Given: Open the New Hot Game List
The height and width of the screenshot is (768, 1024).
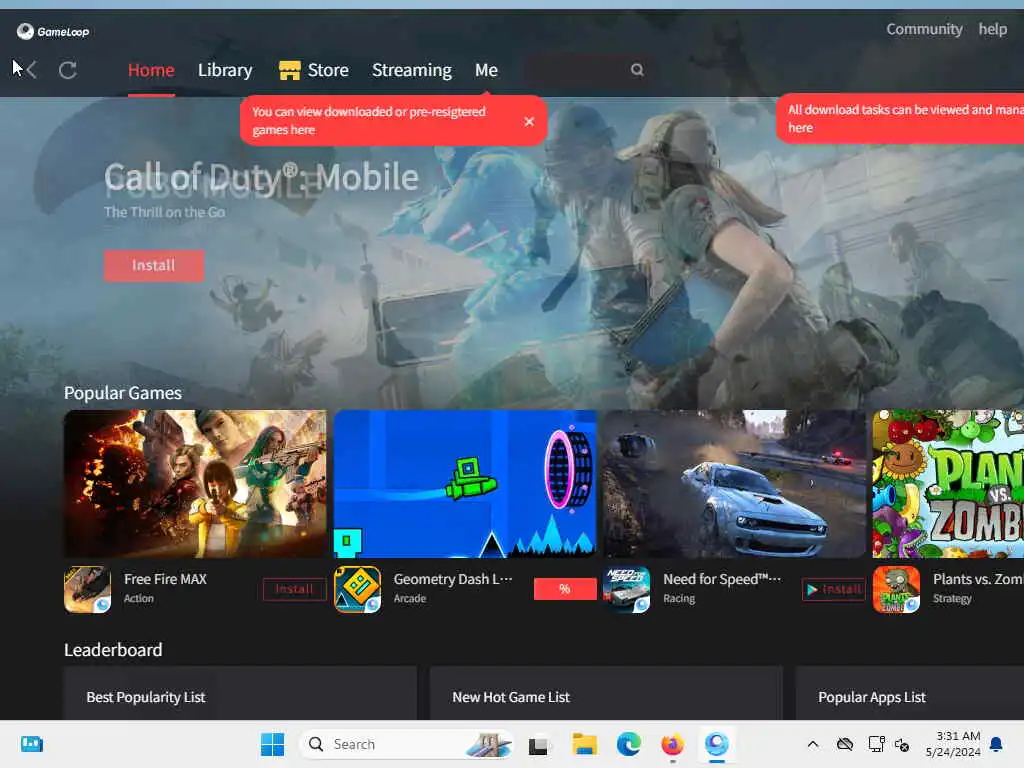Looking at the screenshot, I should 511,697.
